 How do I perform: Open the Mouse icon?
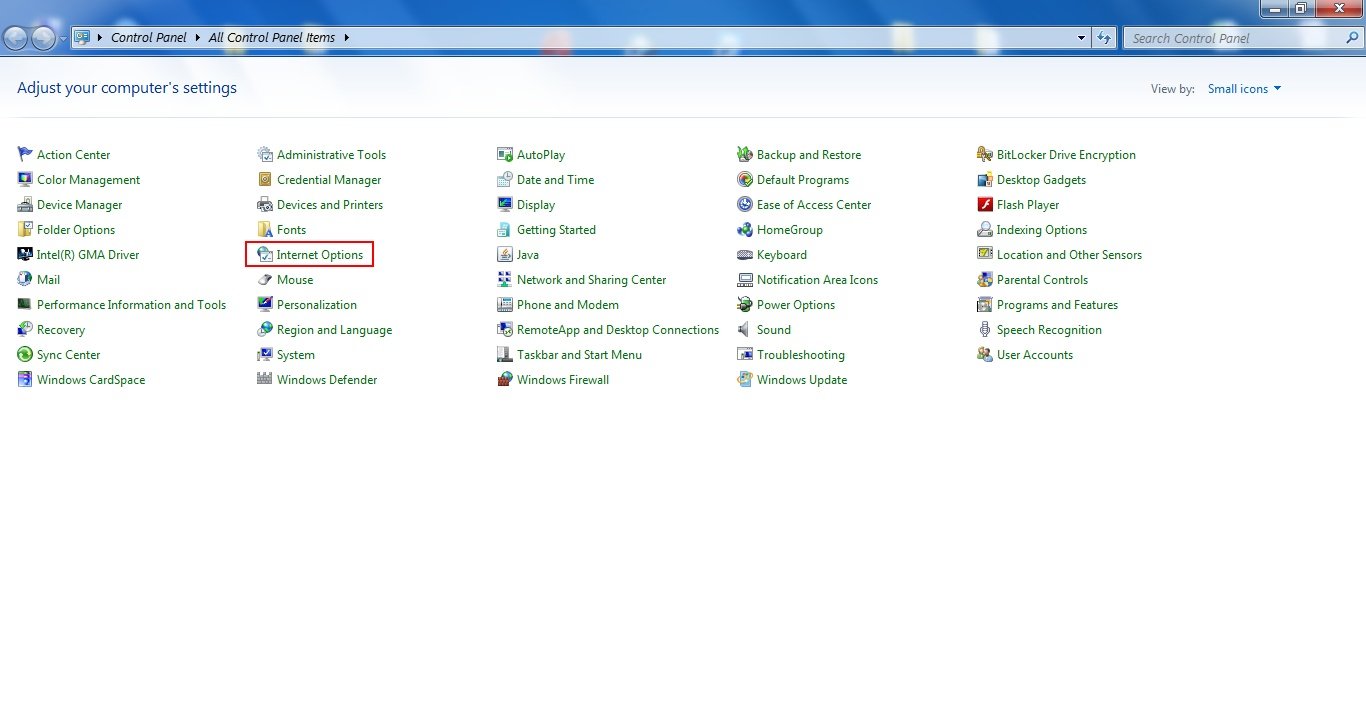click(265, 279)
